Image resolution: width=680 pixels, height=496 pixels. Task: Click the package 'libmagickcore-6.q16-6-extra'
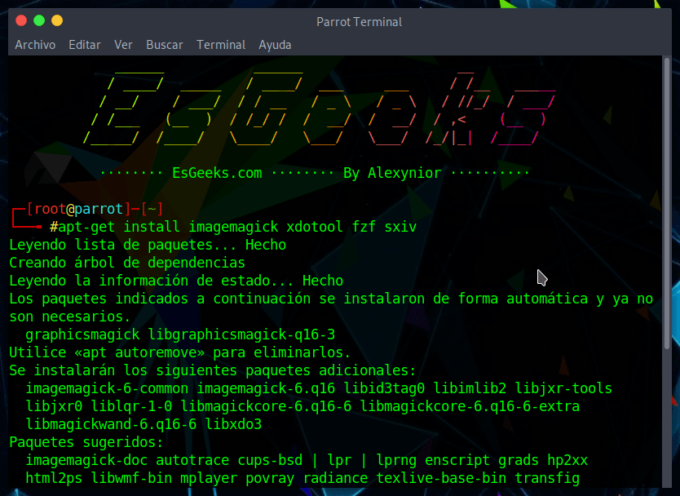[470, 406]
